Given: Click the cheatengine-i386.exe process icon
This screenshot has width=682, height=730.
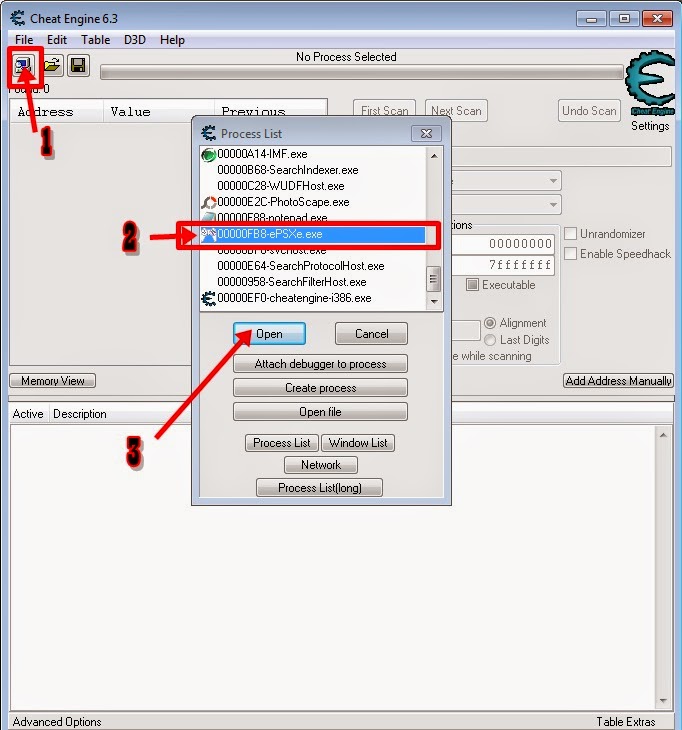Looking at the screenshot, I should click(x=209, y=298).
